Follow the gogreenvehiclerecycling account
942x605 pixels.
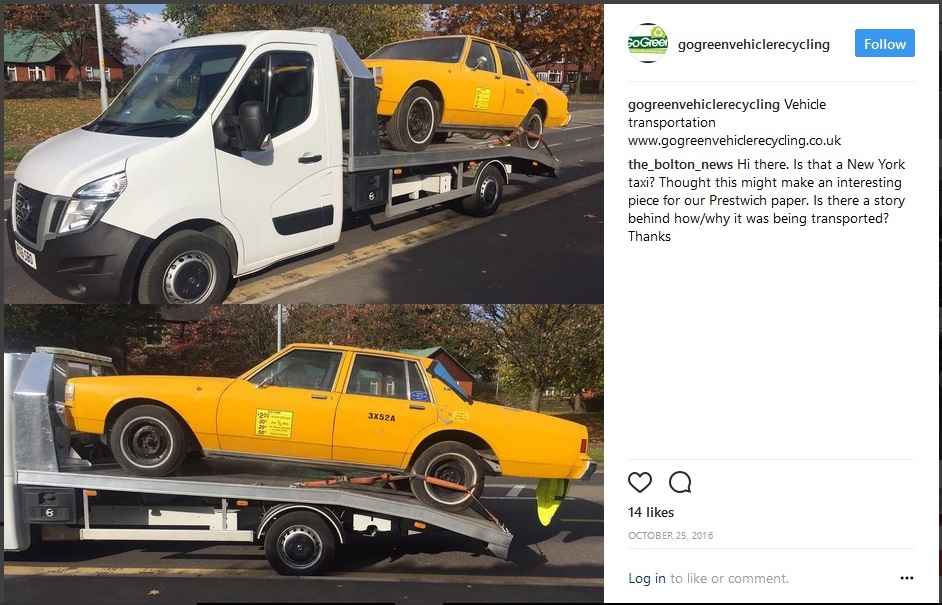[884, 43]
